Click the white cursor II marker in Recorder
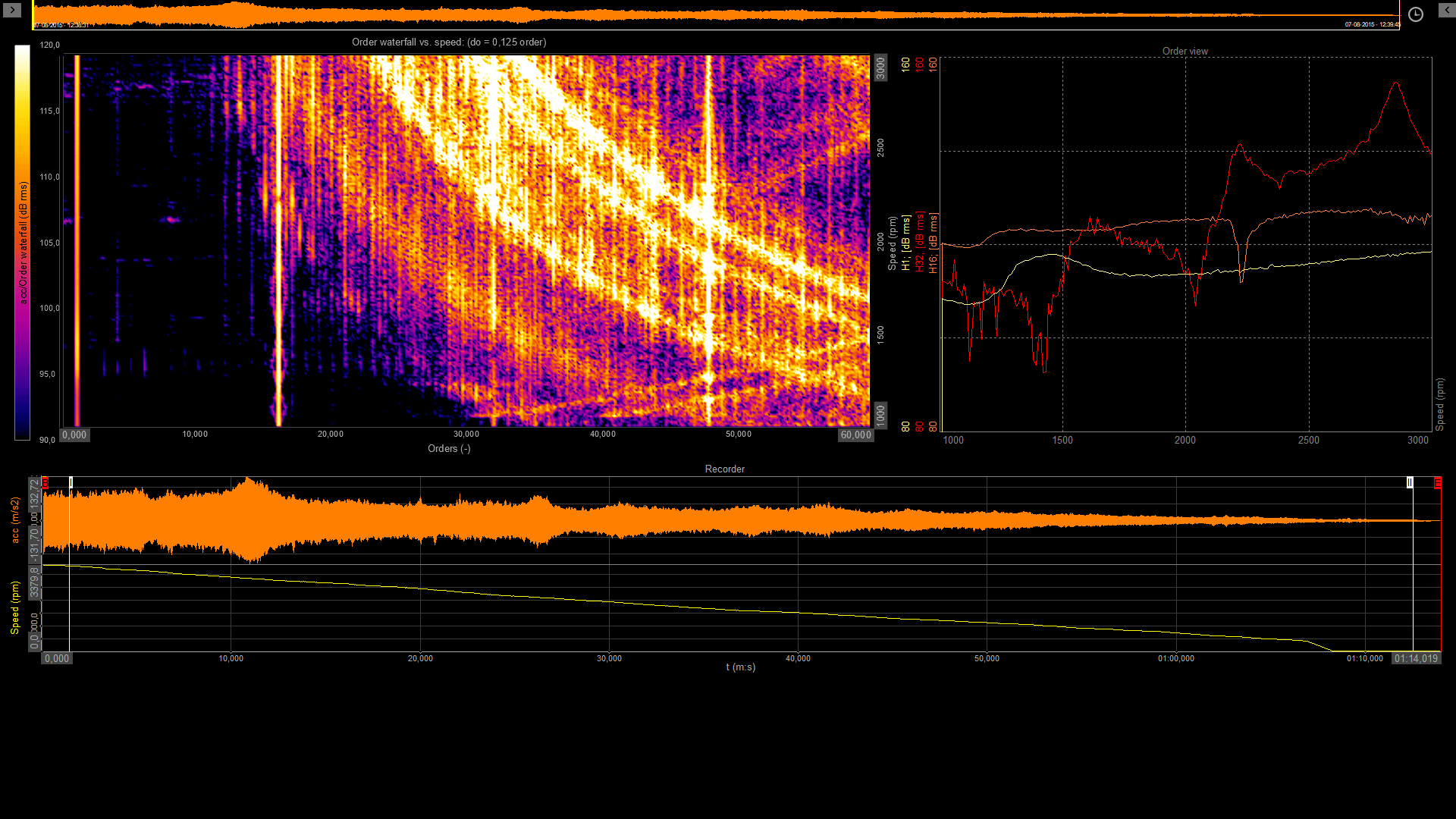Image resolution: width=1456 pixels, height=819 pixels. (x=1410, y=482)
